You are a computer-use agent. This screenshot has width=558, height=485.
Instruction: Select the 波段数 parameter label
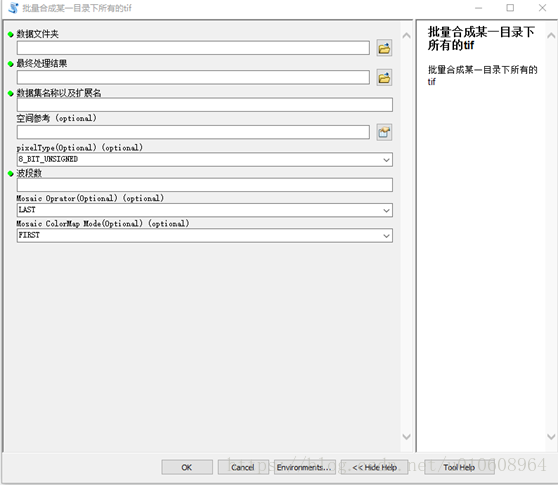point(29,173)
